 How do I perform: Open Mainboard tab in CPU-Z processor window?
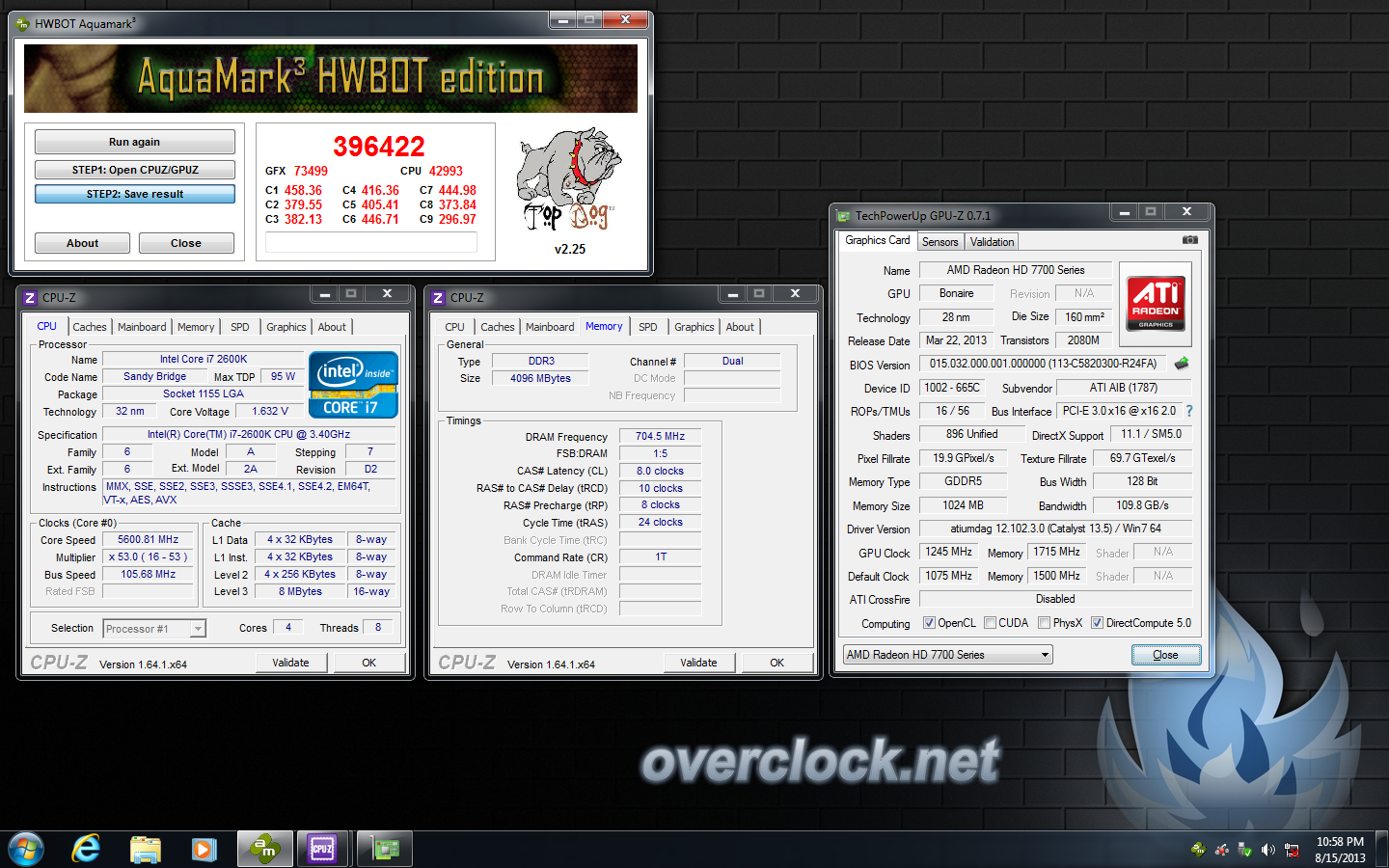coord(142,327)
